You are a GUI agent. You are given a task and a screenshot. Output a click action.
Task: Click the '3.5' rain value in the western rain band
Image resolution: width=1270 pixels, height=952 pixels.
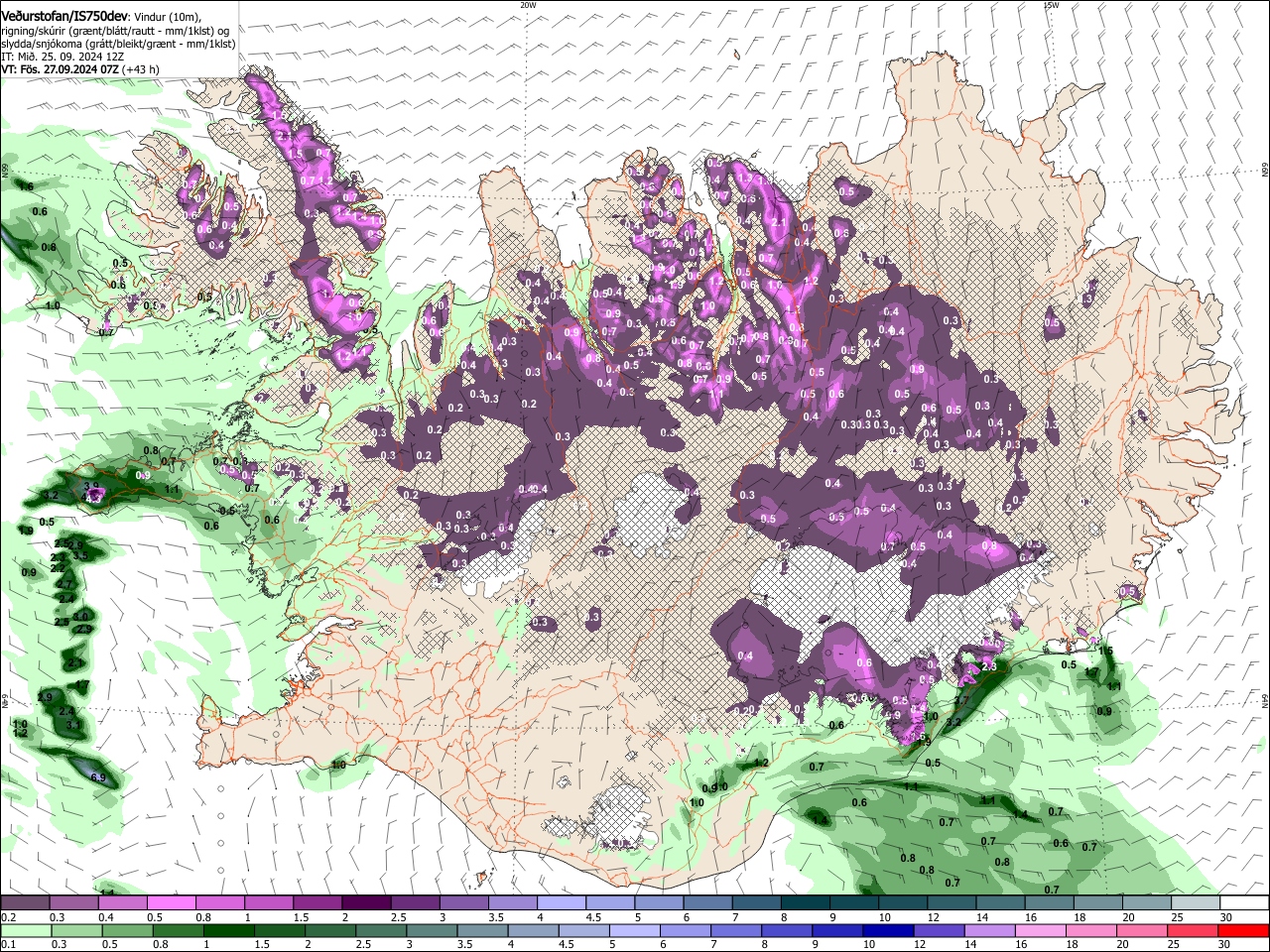point(80,555)
